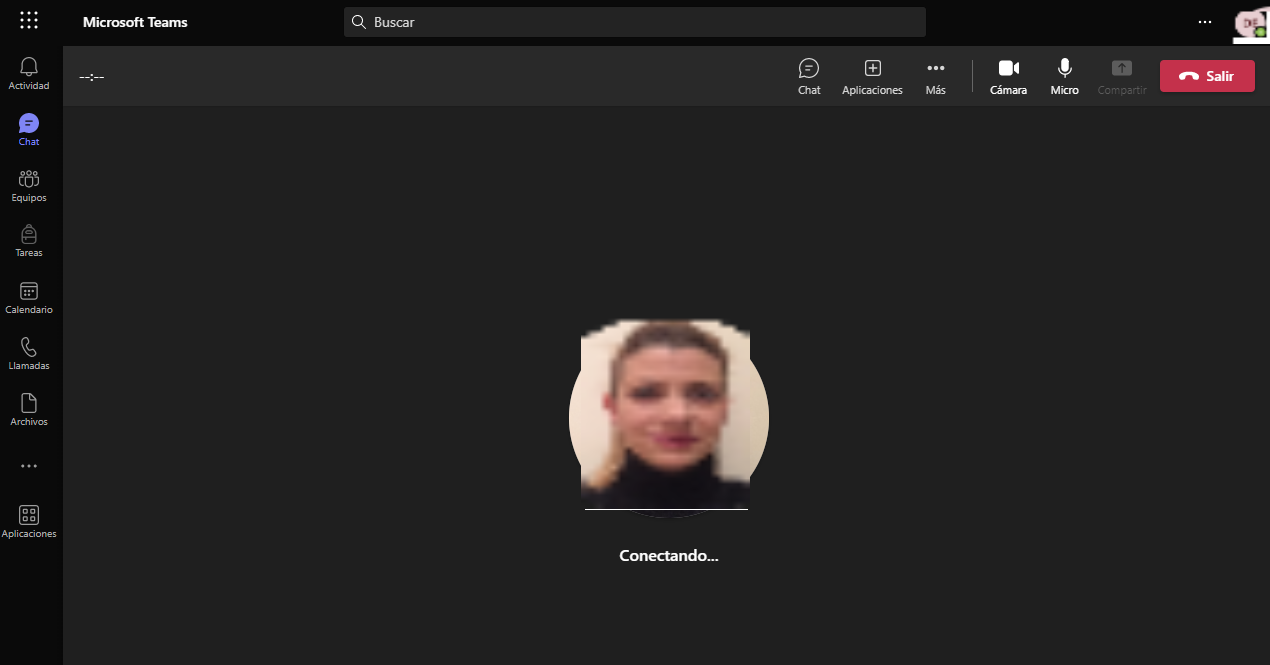This screenshot has width=1270, height=665.
Task: Open the profile avatar menu
Action: pyautogui.click(x=1250, y=24)
